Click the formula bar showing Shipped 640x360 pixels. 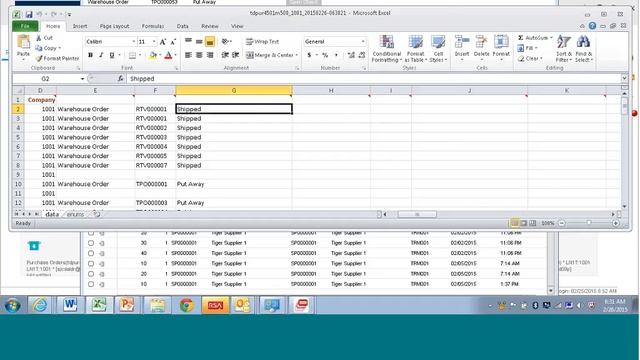coord(373,78)
